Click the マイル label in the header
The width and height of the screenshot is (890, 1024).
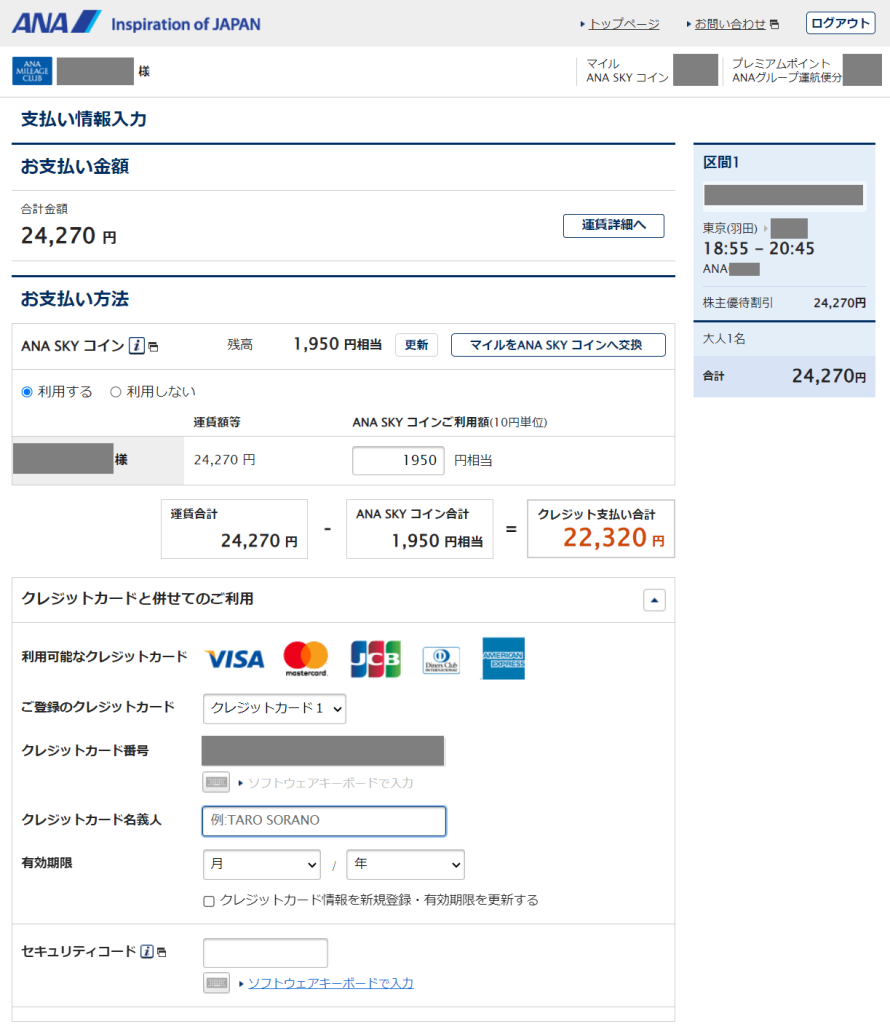[x=603, y=63]
